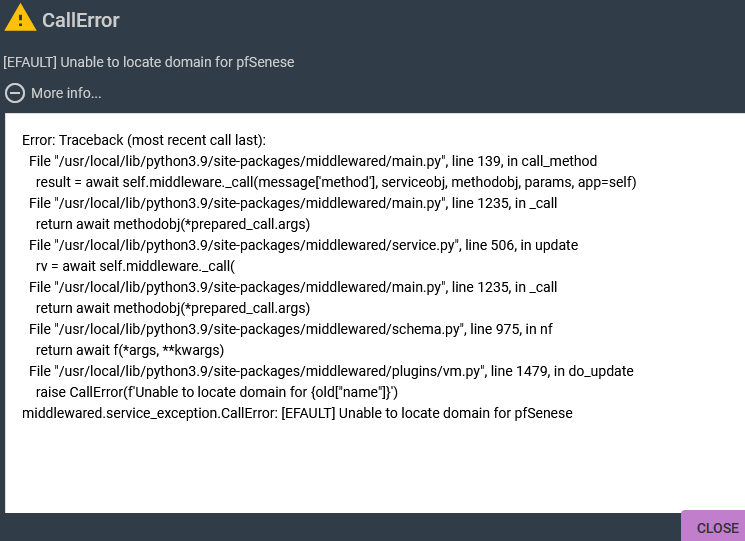Click the CallError dialog title
Image resolution: width=745 pixels, height=541 pixels.
(81, 20)
